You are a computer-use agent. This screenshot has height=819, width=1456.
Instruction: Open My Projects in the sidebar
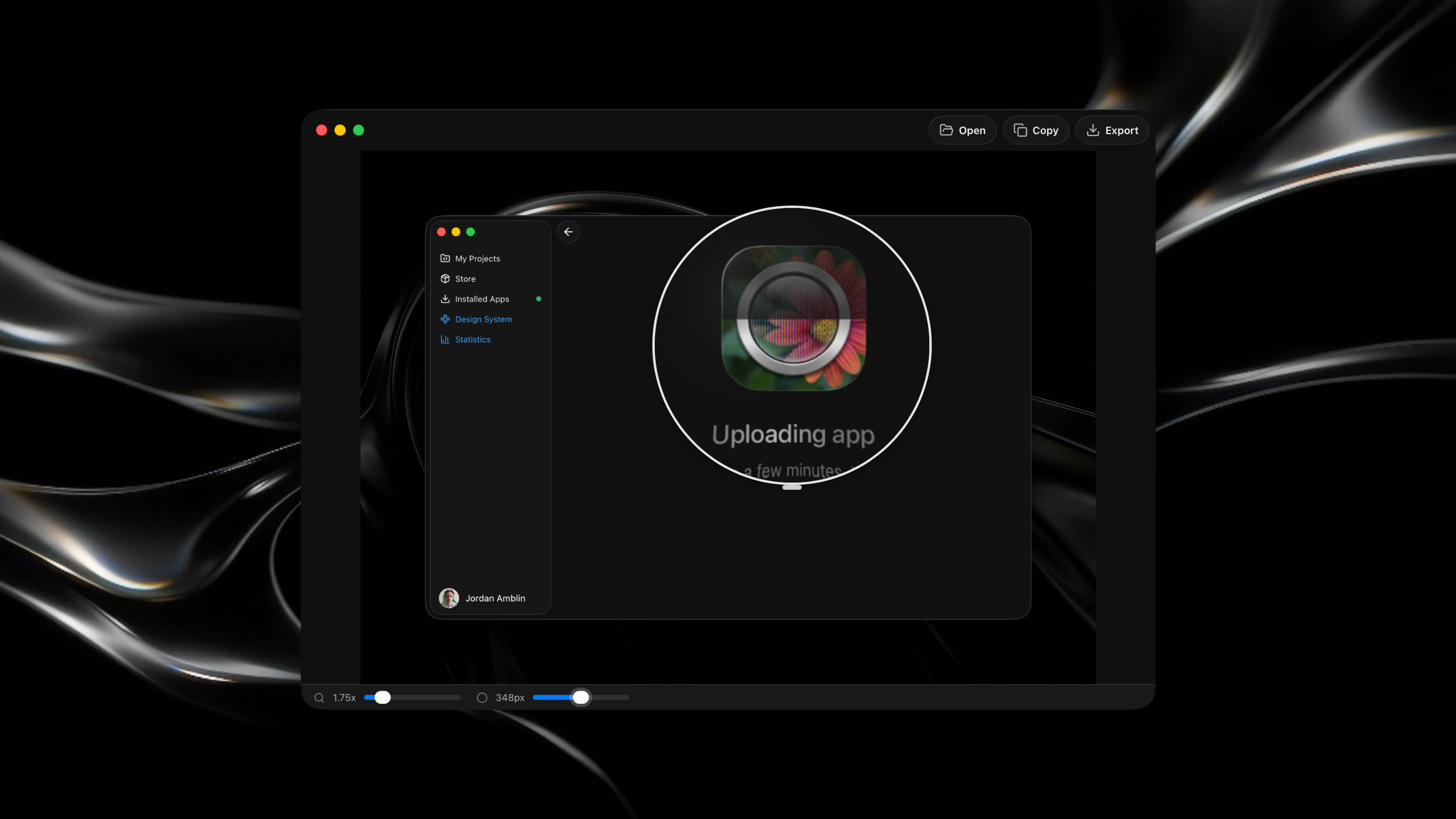[477, 258]
